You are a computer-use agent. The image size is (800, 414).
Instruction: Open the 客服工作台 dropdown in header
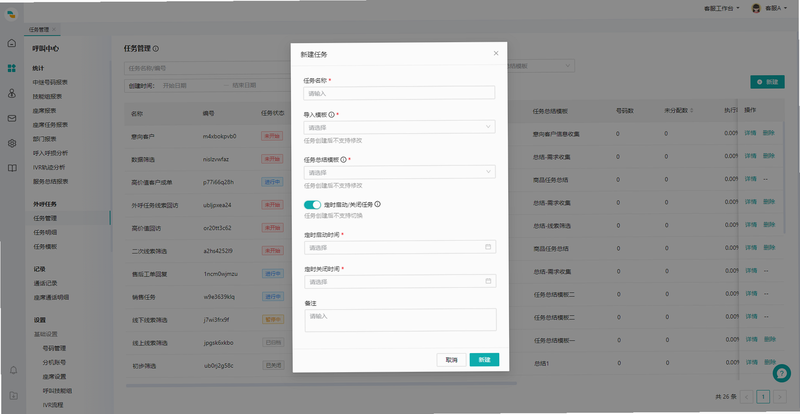721,9
